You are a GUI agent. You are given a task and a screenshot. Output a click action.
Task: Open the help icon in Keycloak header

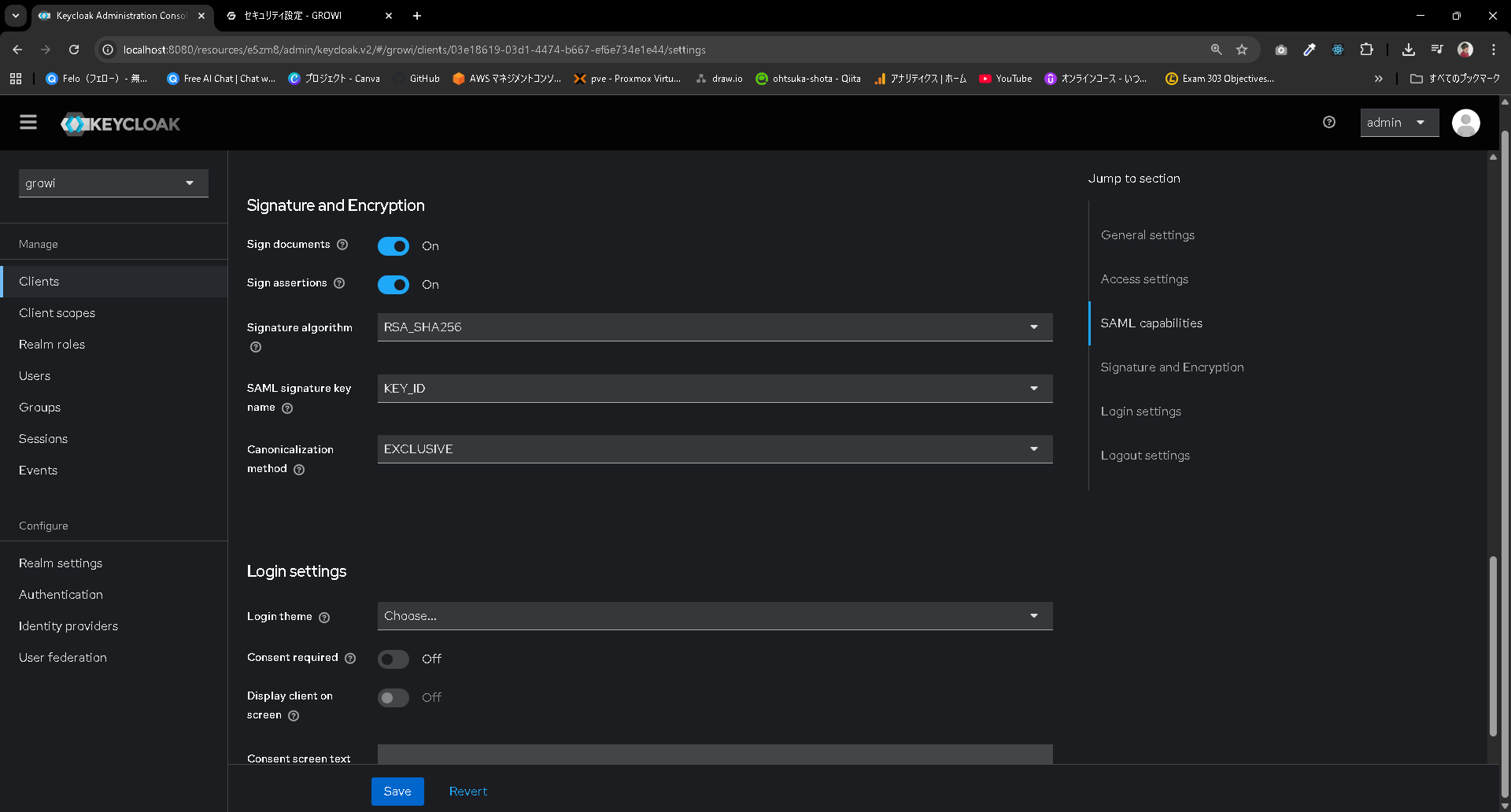coord(1329,122)
